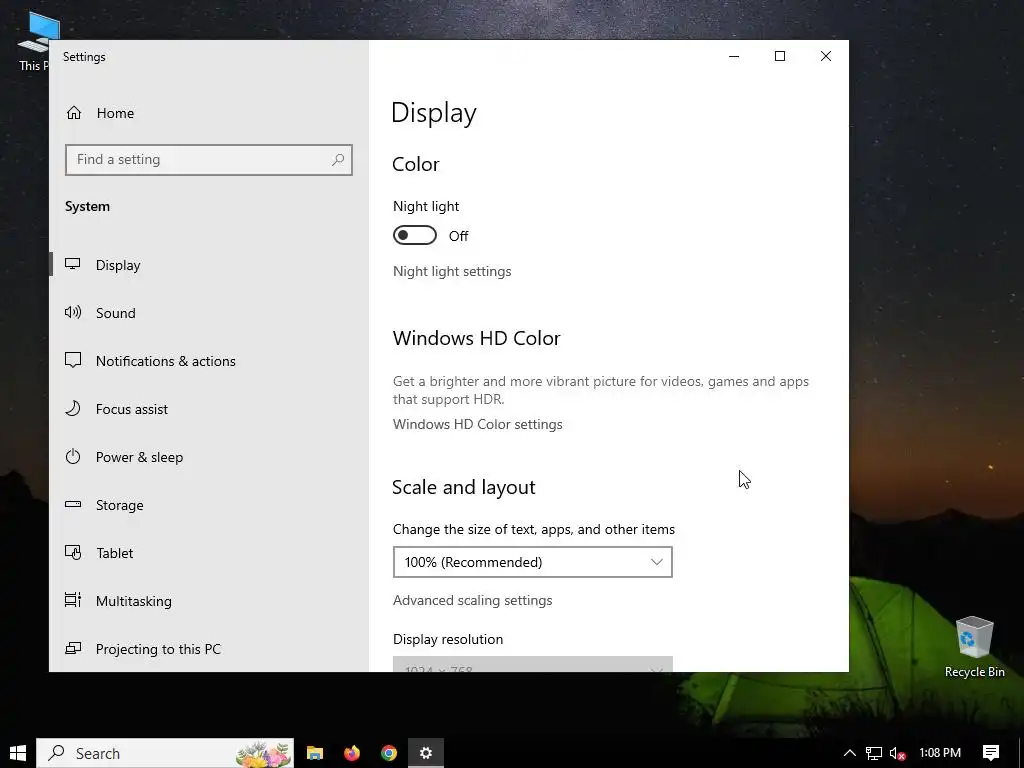Open the network status tray icon
The height and width of the screenshot is (768, 1024).
pyautogui.click(x=874, y=753)
